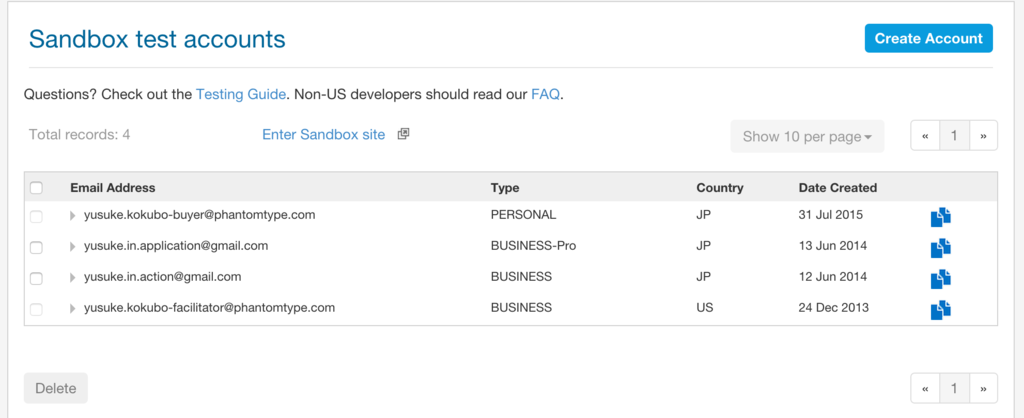This screenshot has height=418, width=1024.
Task: Toggle the select-all checkbox in table header
Action: 37,188
